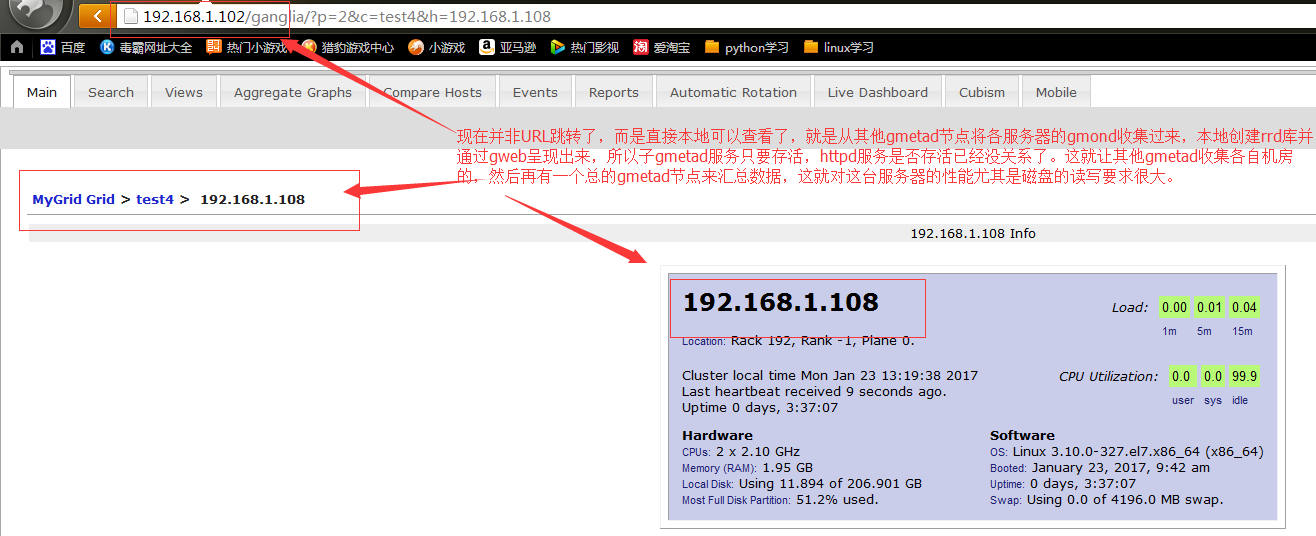The image size is (1316, 536).
Task: Open the 爱淘宝 bookmark
Action: pyautogui.click(x=662, y=47)
